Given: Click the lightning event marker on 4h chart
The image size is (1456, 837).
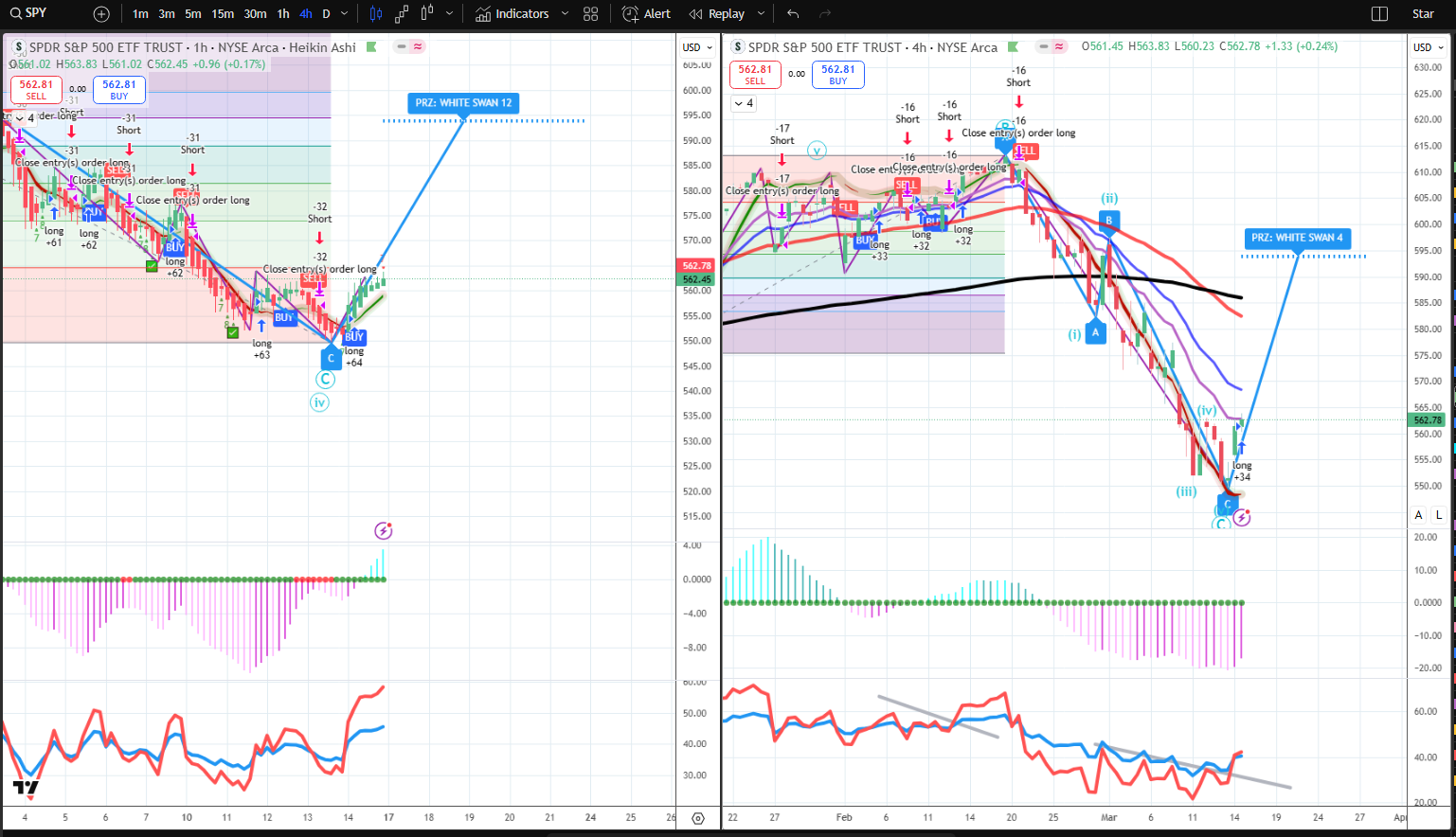Looking at the screenshot, I should click(1242, 518).
